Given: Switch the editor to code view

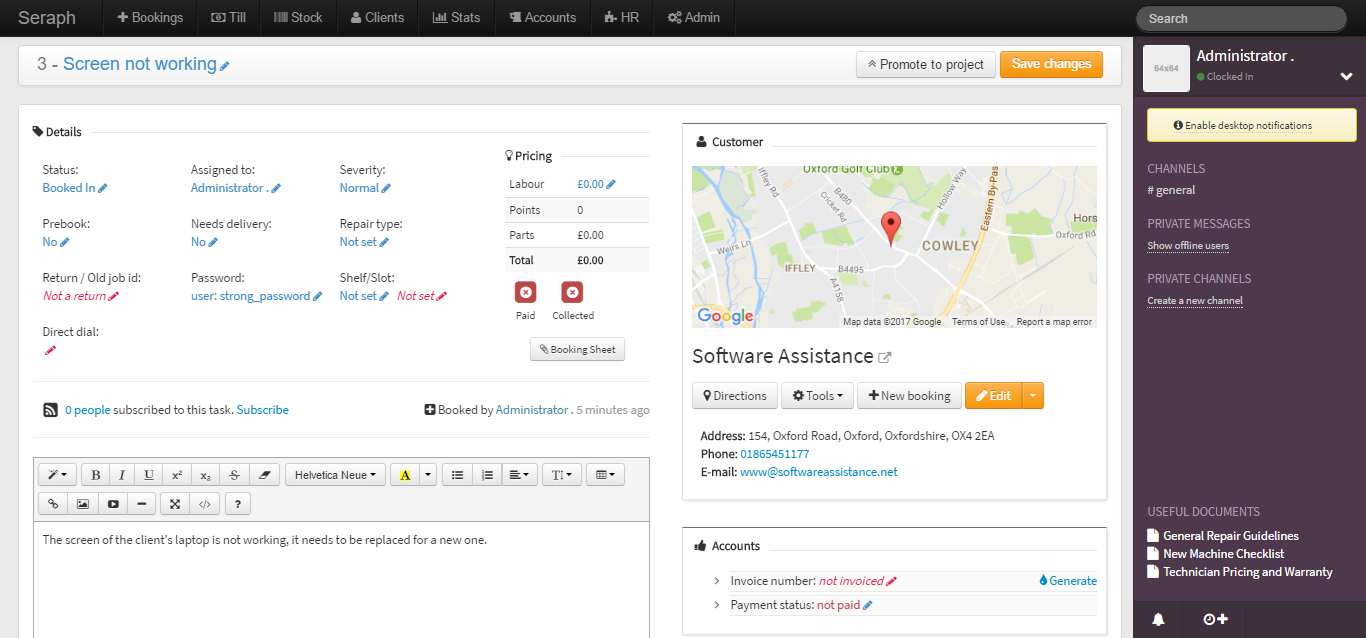Looking at the screenshot, I should click(204, 504).
